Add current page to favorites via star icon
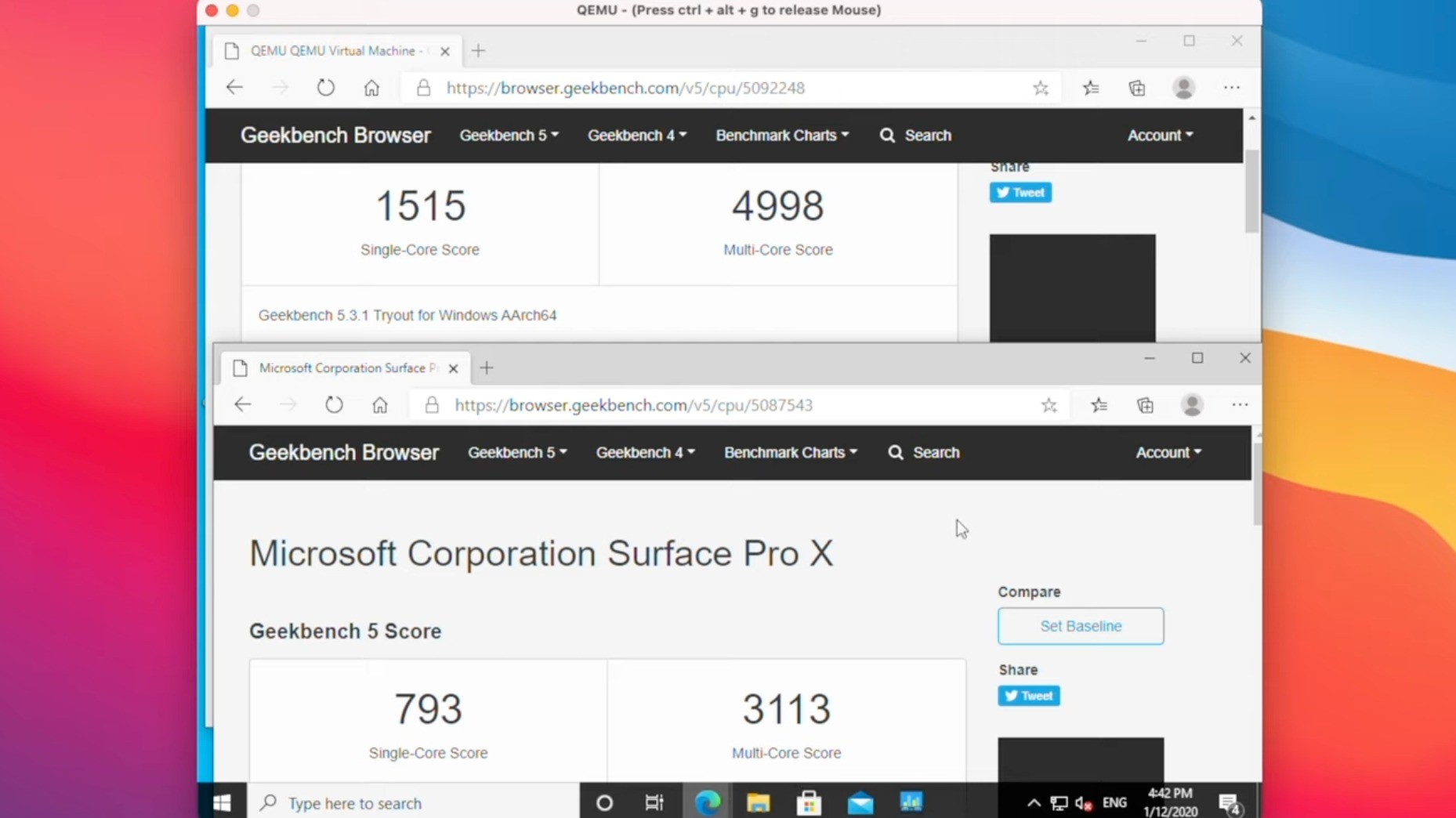Viewport: 1456px width, 818px height. click(x=1050, y=404)
